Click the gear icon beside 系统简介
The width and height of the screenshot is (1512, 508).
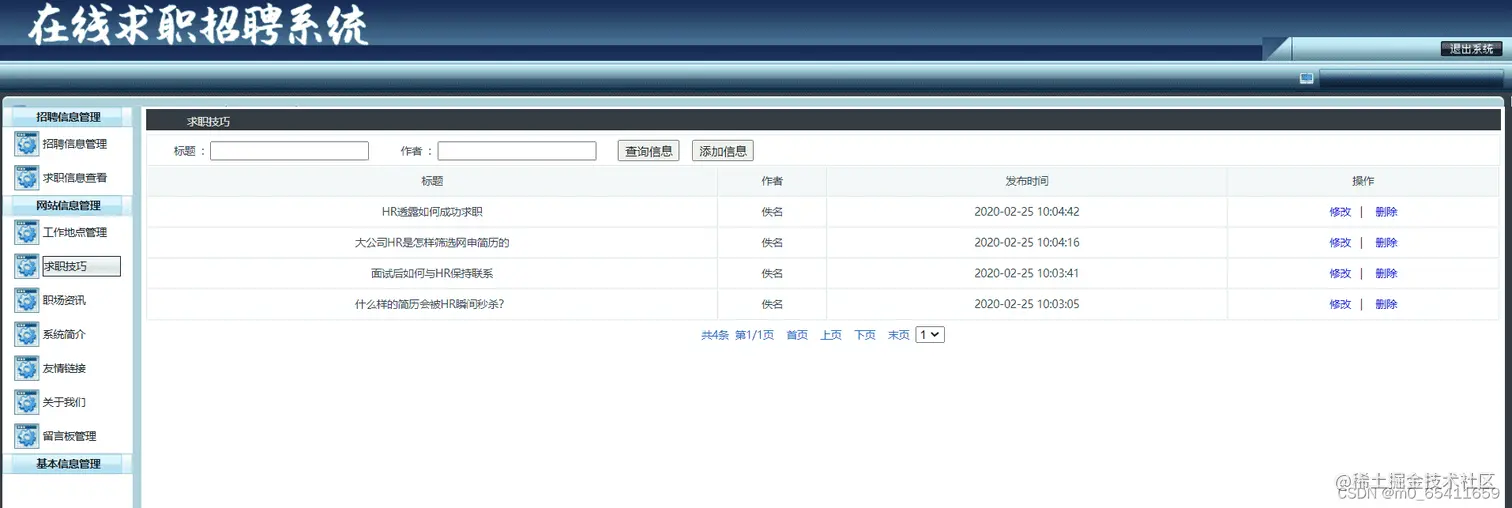27,335
